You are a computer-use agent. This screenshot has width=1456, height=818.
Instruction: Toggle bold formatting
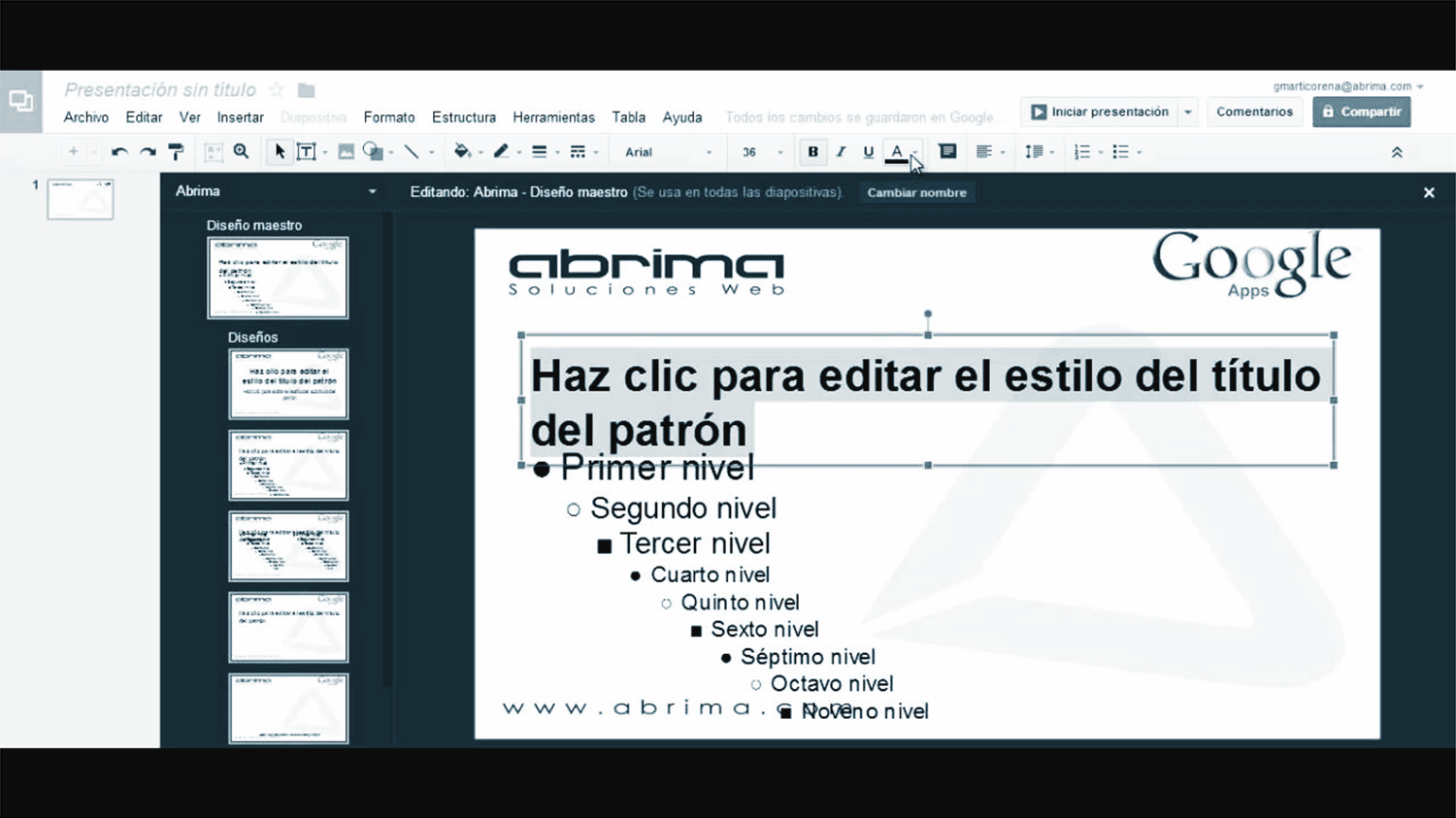812,151
